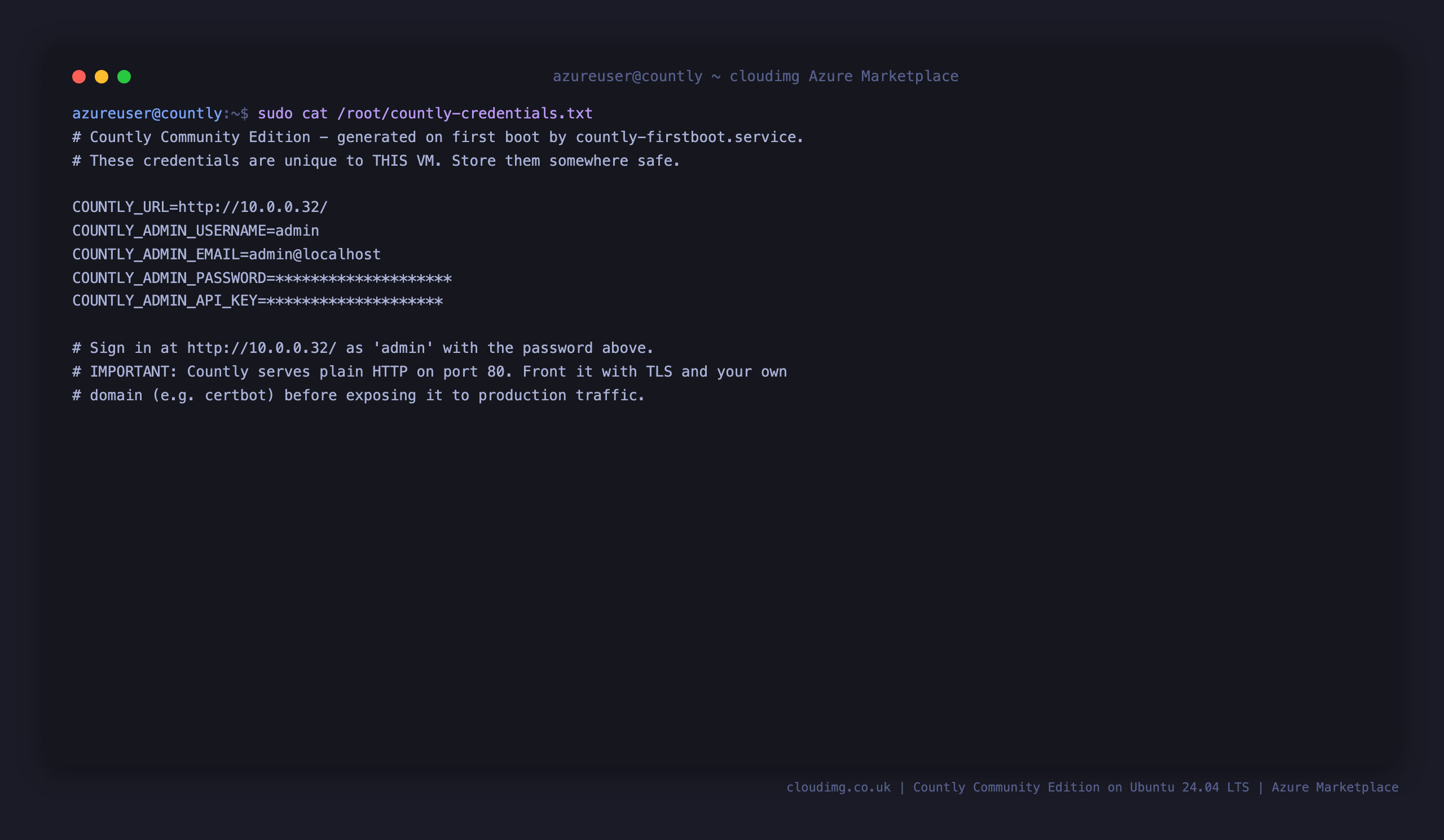Click the 'sudo cat /root/countly-credentials.txt' command

425,113
